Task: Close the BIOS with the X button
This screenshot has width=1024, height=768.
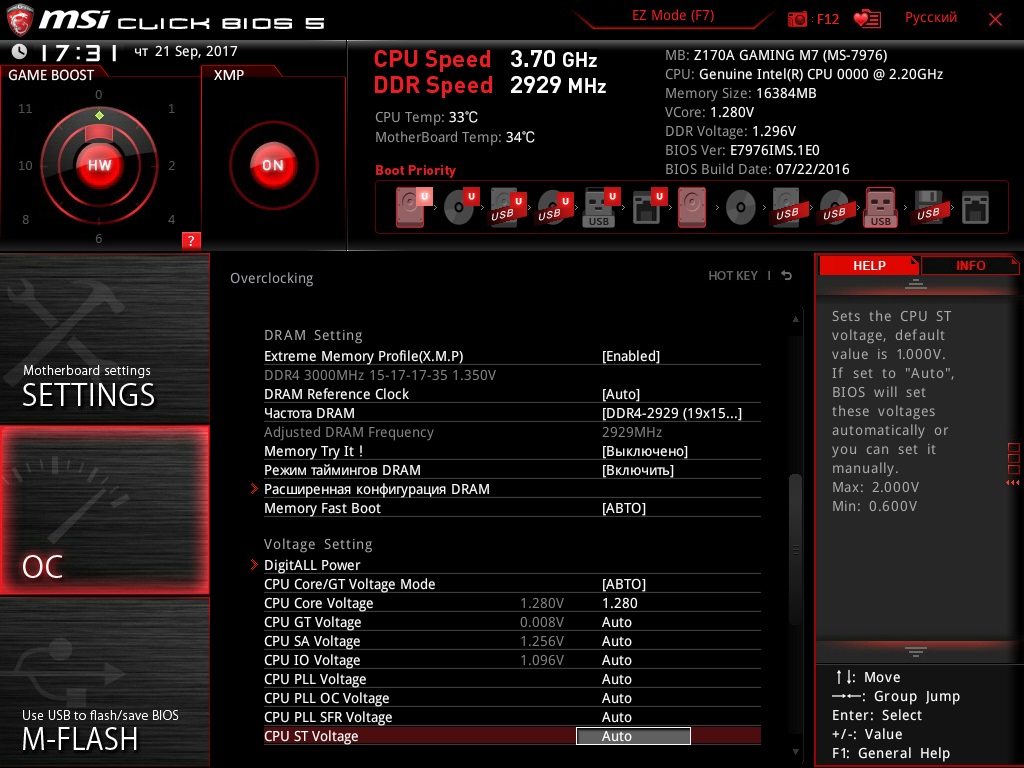Action: click(x=995, y=20)
